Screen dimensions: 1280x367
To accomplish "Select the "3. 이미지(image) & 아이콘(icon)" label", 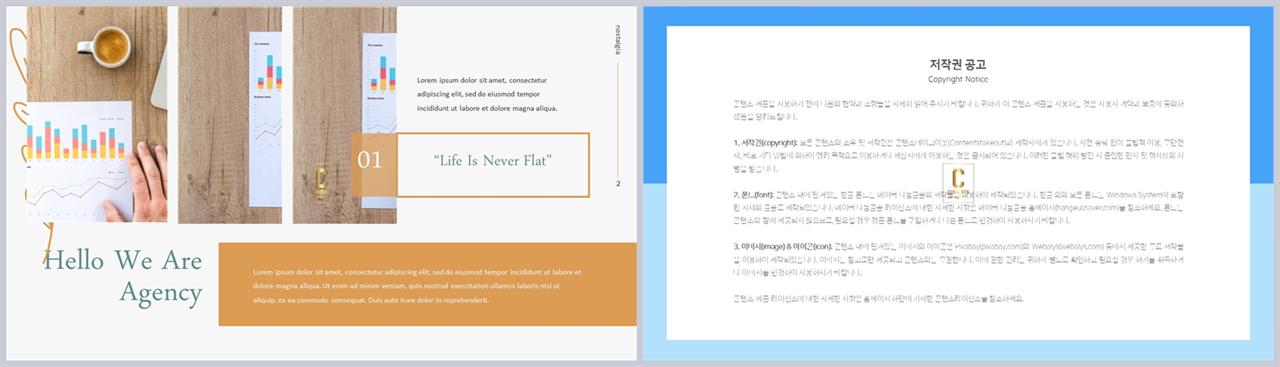I will [781, 246].
